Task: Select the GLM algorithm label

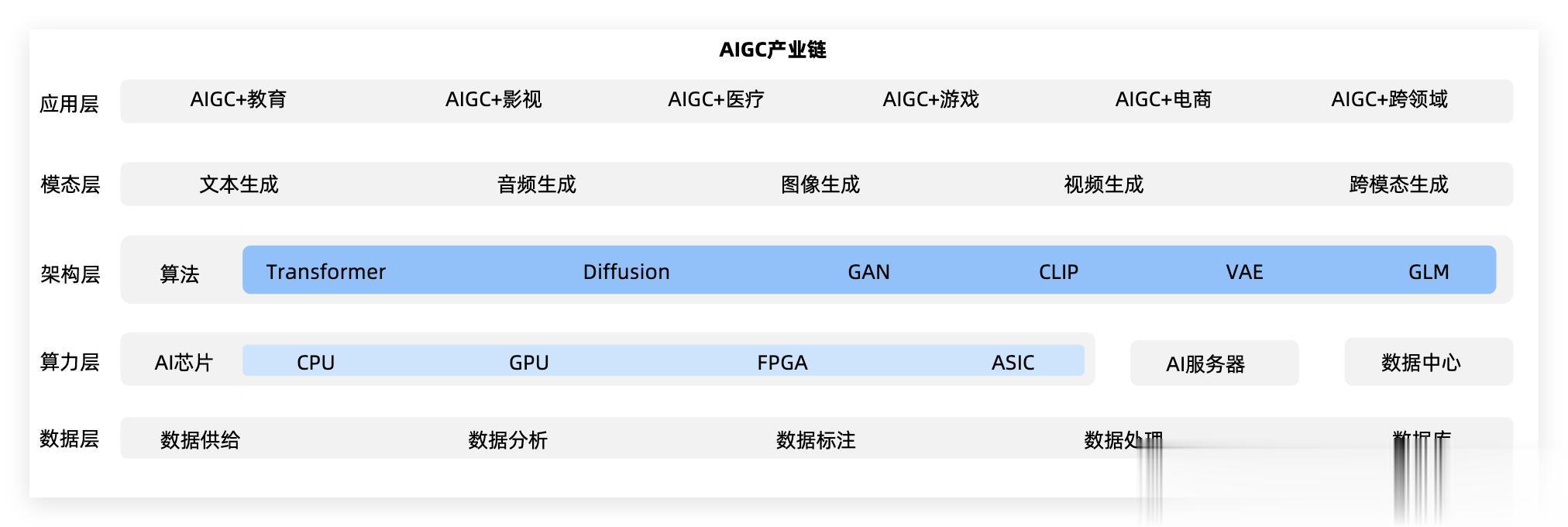Action: [1429, 272]
